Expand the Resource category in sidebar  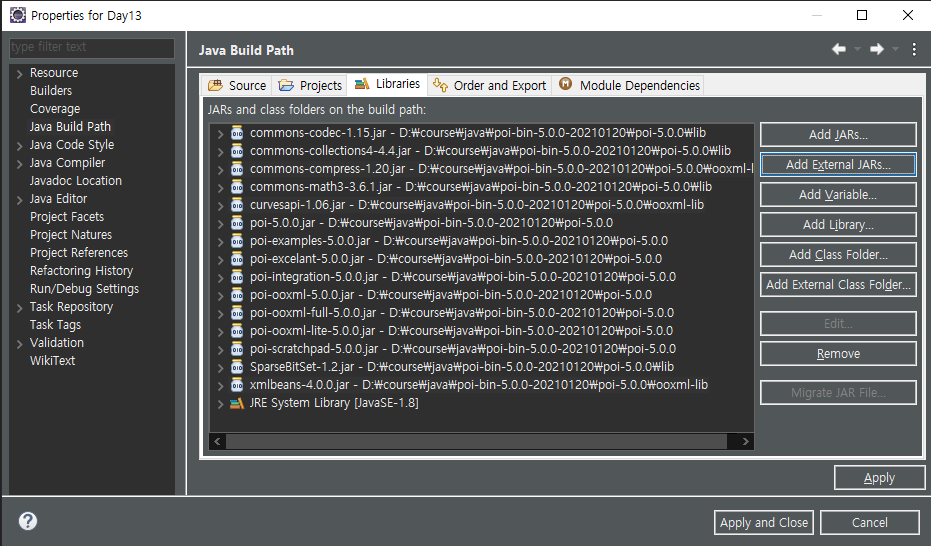click(x=20, y=74)
